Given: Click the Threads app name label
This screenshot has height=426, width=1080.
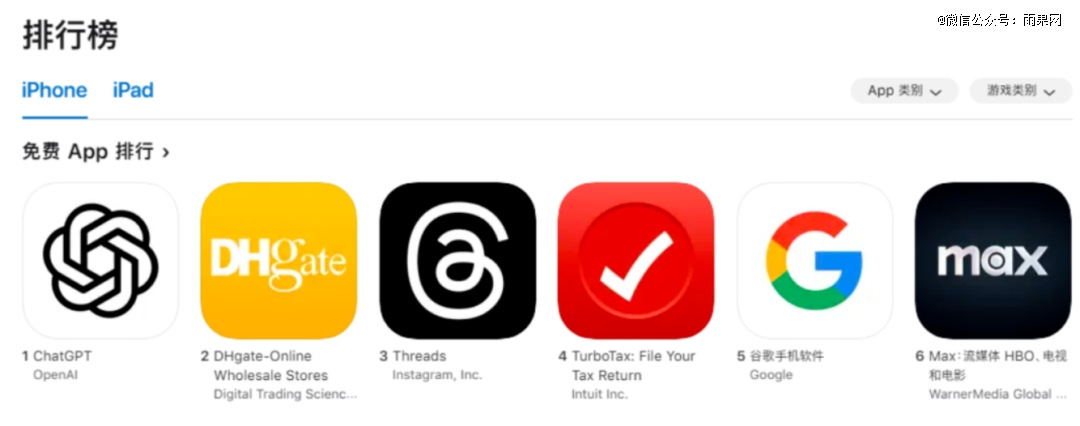Looking at the screenshot, I should click(419, 356).
